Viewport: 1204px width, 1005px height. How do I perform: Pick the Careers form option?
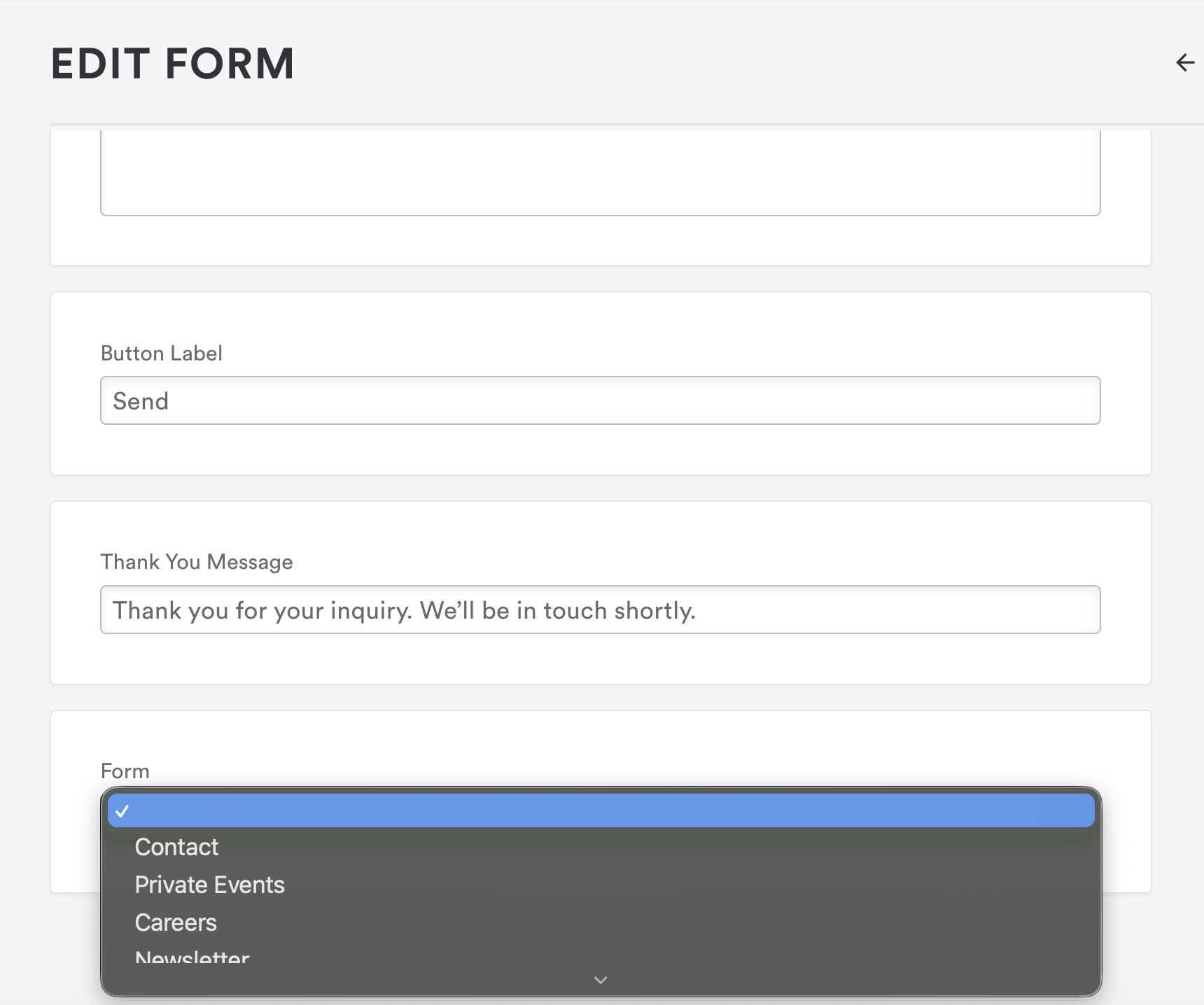(x=176, y=923)
